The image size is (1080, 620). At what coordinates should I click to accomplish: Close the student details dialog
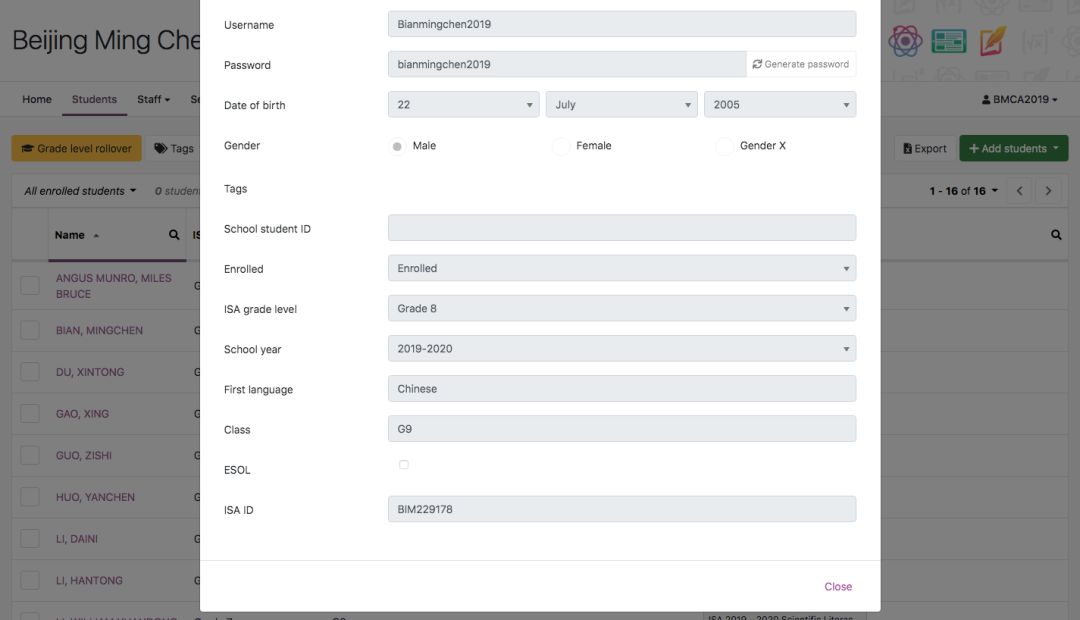click(838, 587)
